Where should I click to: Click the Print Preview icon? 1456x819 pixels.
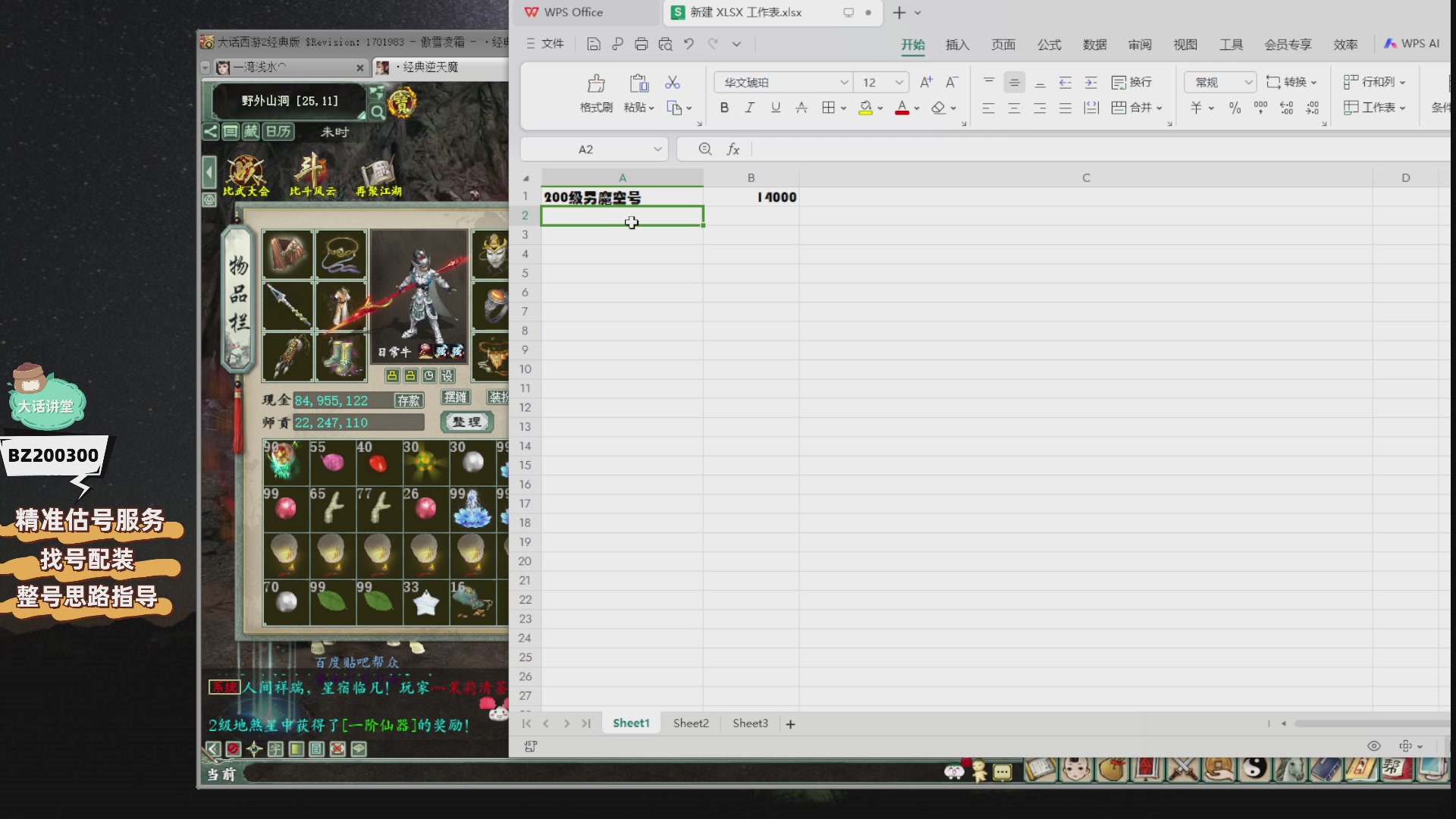(665, 44)
